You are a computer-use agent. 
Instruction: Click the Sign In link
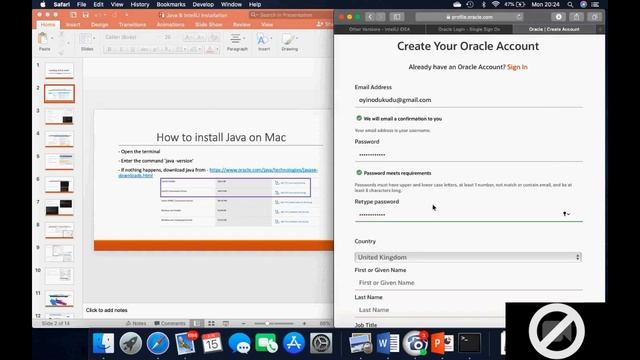coord(517,67)
